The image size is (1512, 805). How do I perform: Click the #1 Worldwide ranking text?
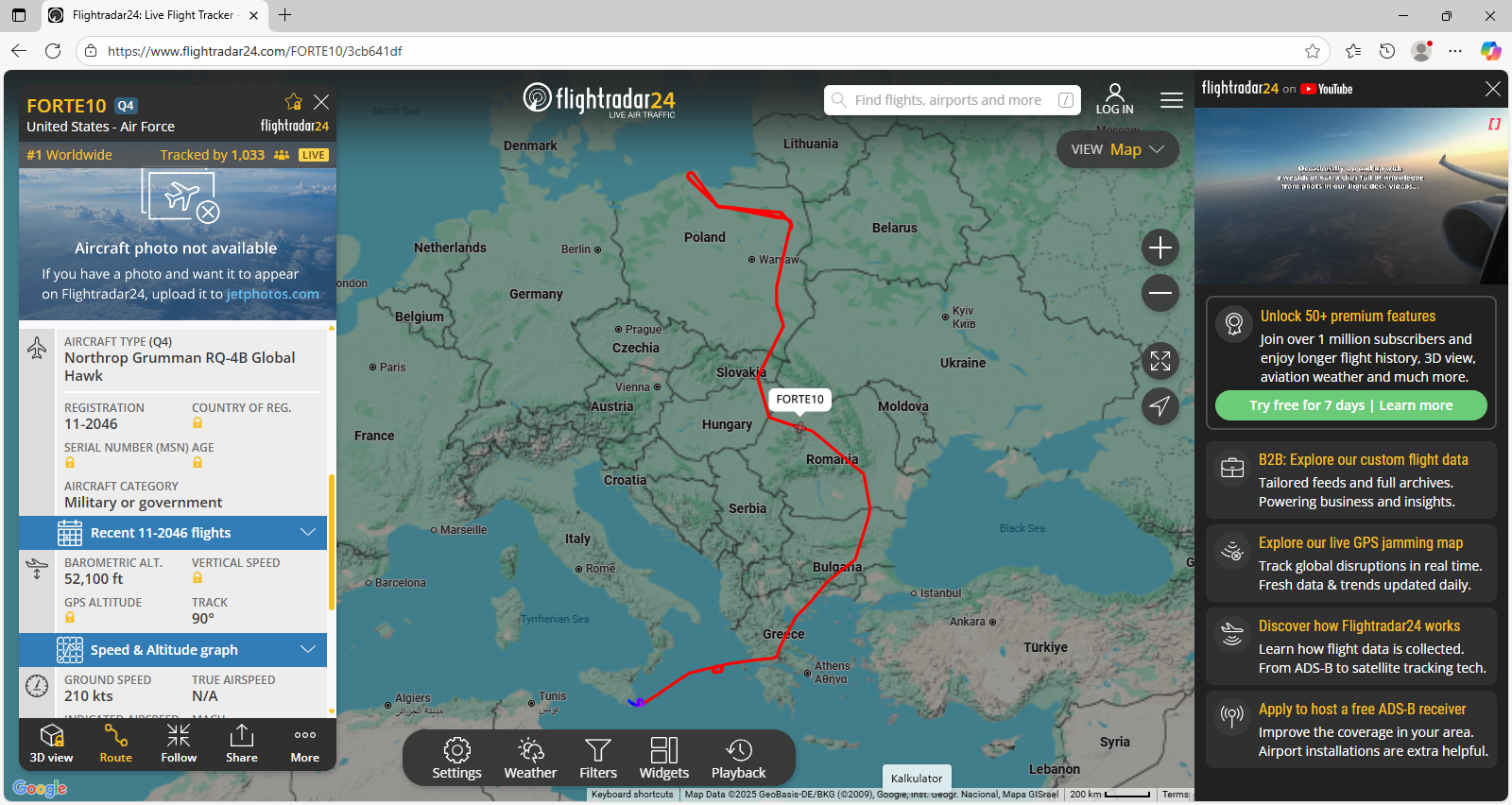[69, 155]
